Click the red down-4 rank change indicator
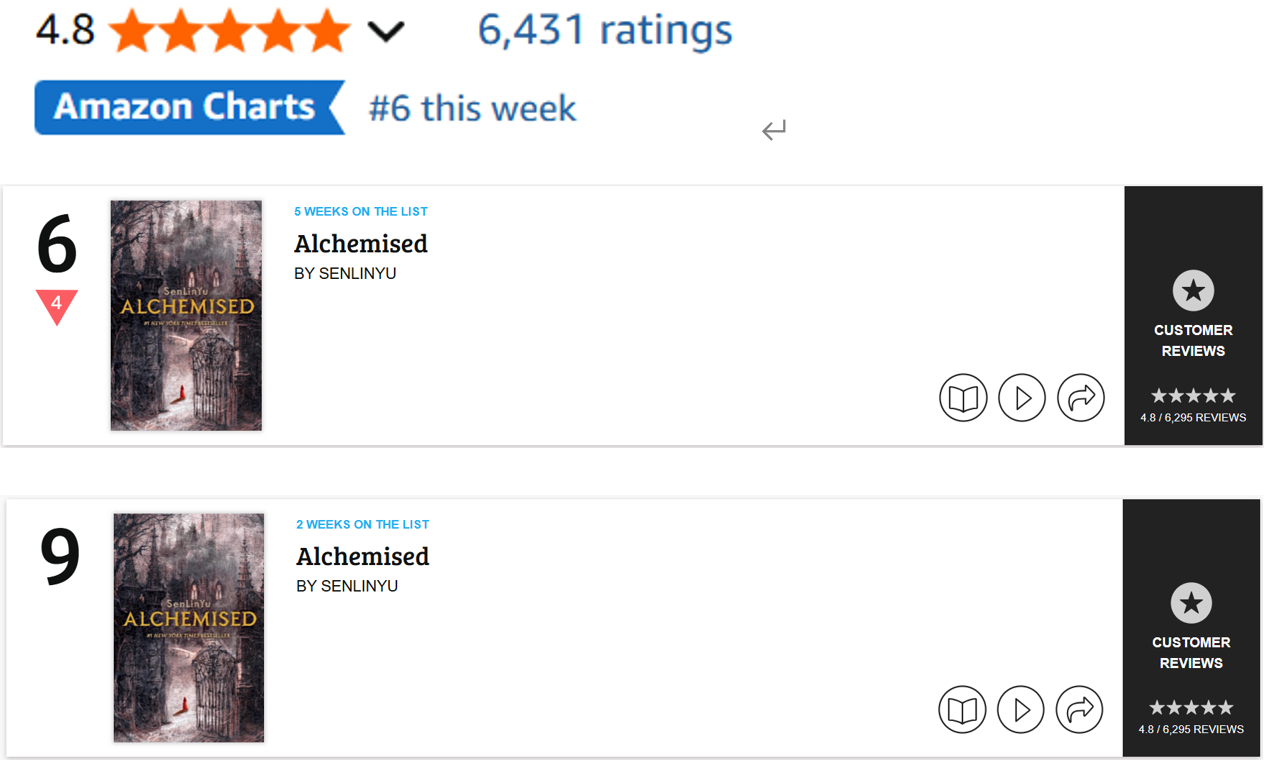This screenshot has width=1266, height=760. coord(57,304)
